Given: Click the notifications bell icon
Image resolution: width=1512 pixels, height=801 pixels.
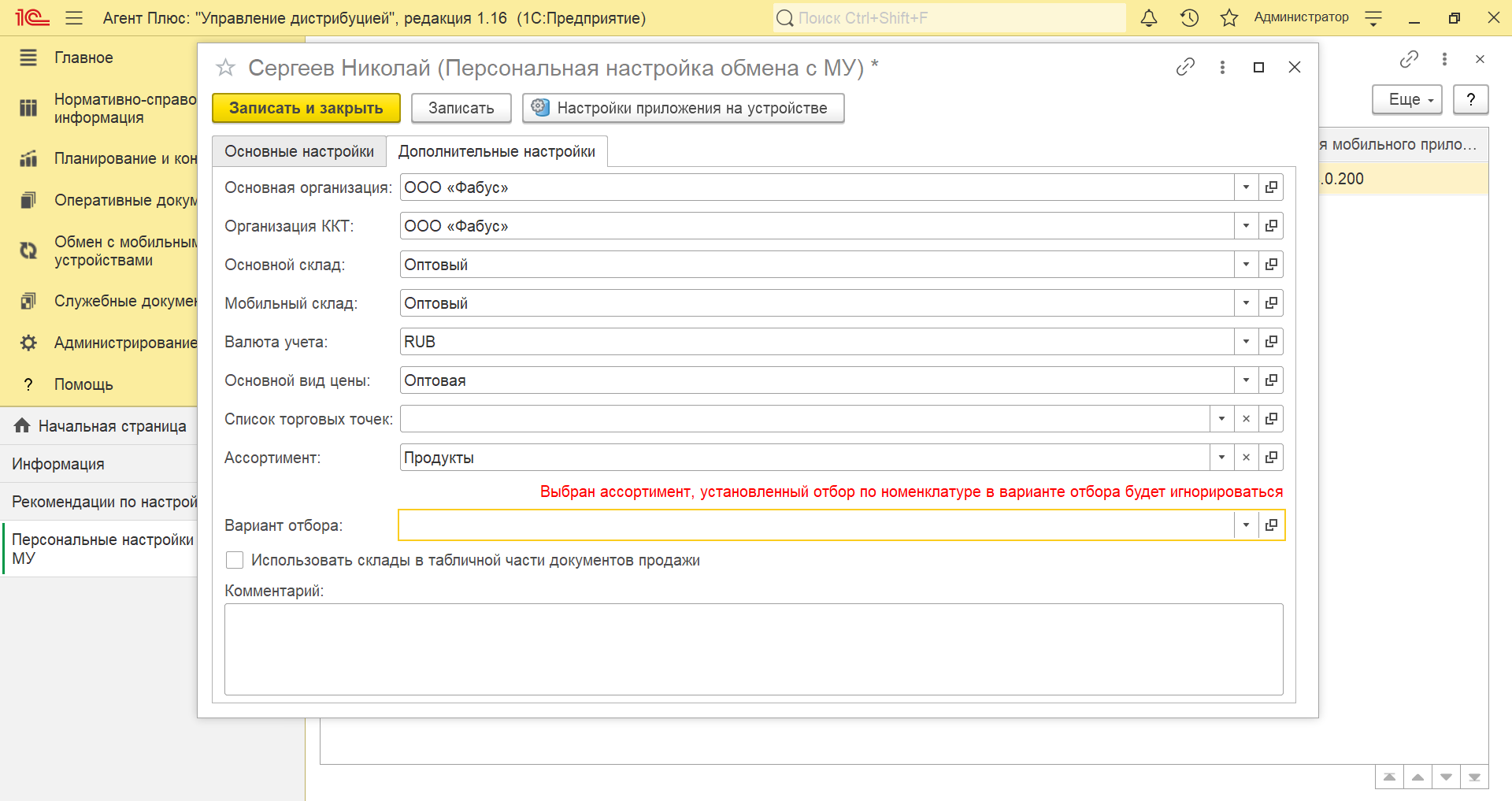Looking at the screenshot, I should pyautogui.click(x=1149, y=18).
